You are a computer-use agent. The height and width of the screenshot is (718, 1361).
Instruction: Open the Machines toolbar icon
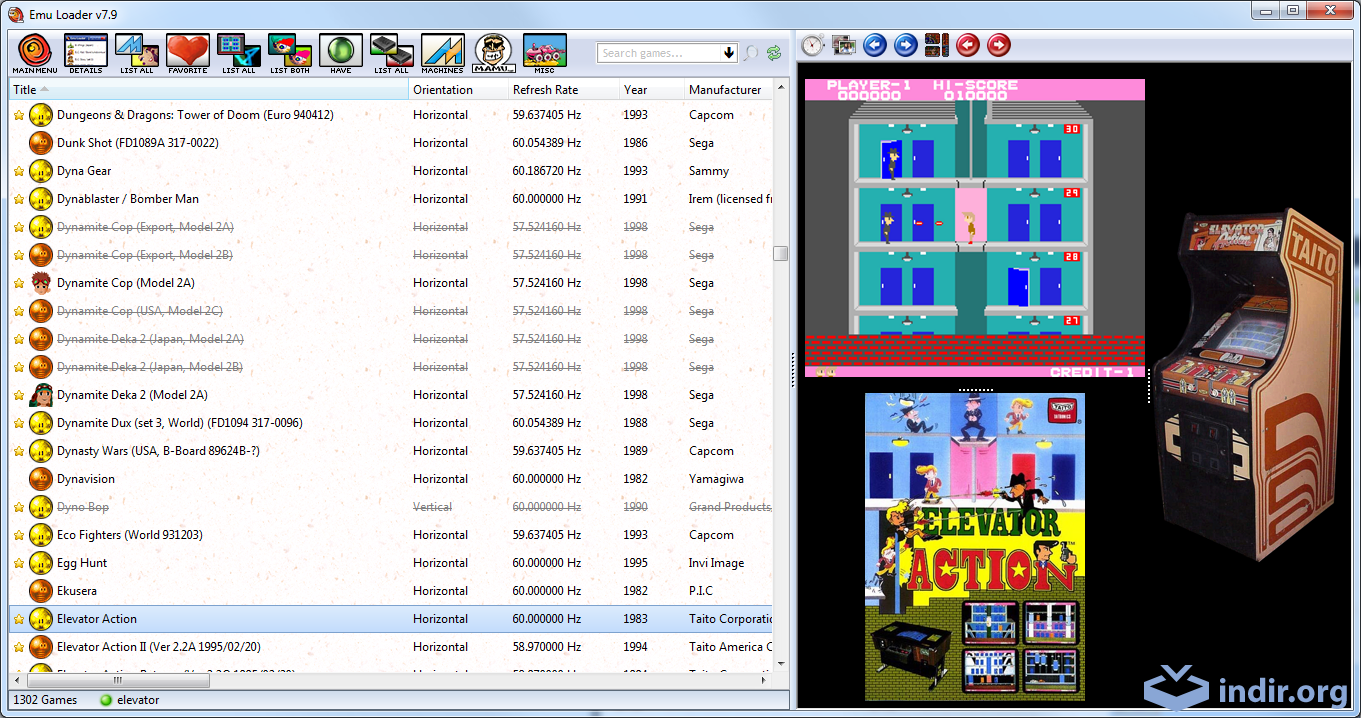[x=442, y=52]
